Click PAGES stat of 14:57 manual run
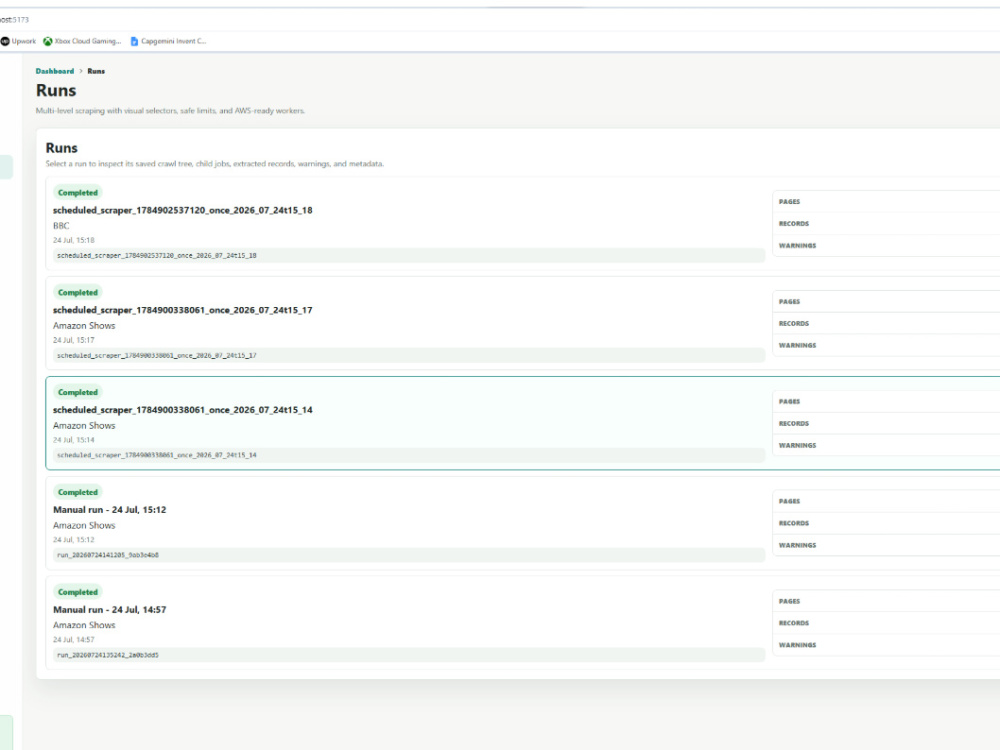1000x750 pixels. [x=886, y=601]
